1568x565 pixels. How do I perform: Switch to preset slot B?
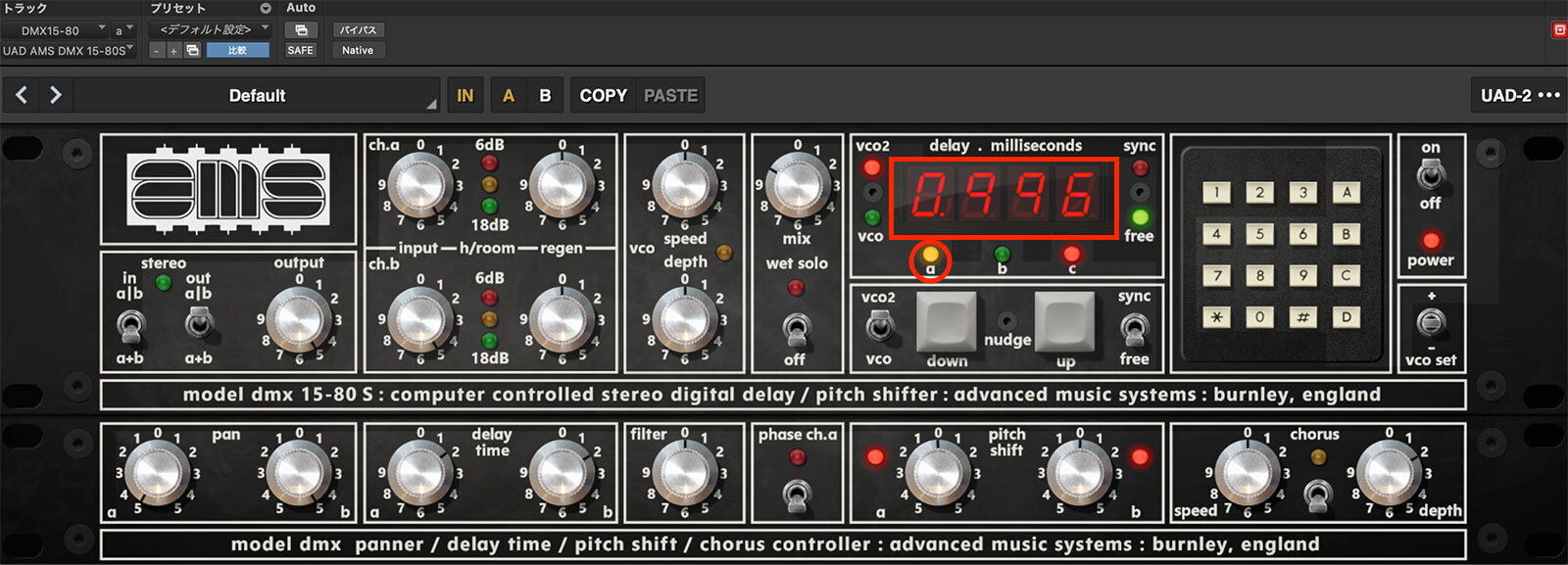(545, 95)
